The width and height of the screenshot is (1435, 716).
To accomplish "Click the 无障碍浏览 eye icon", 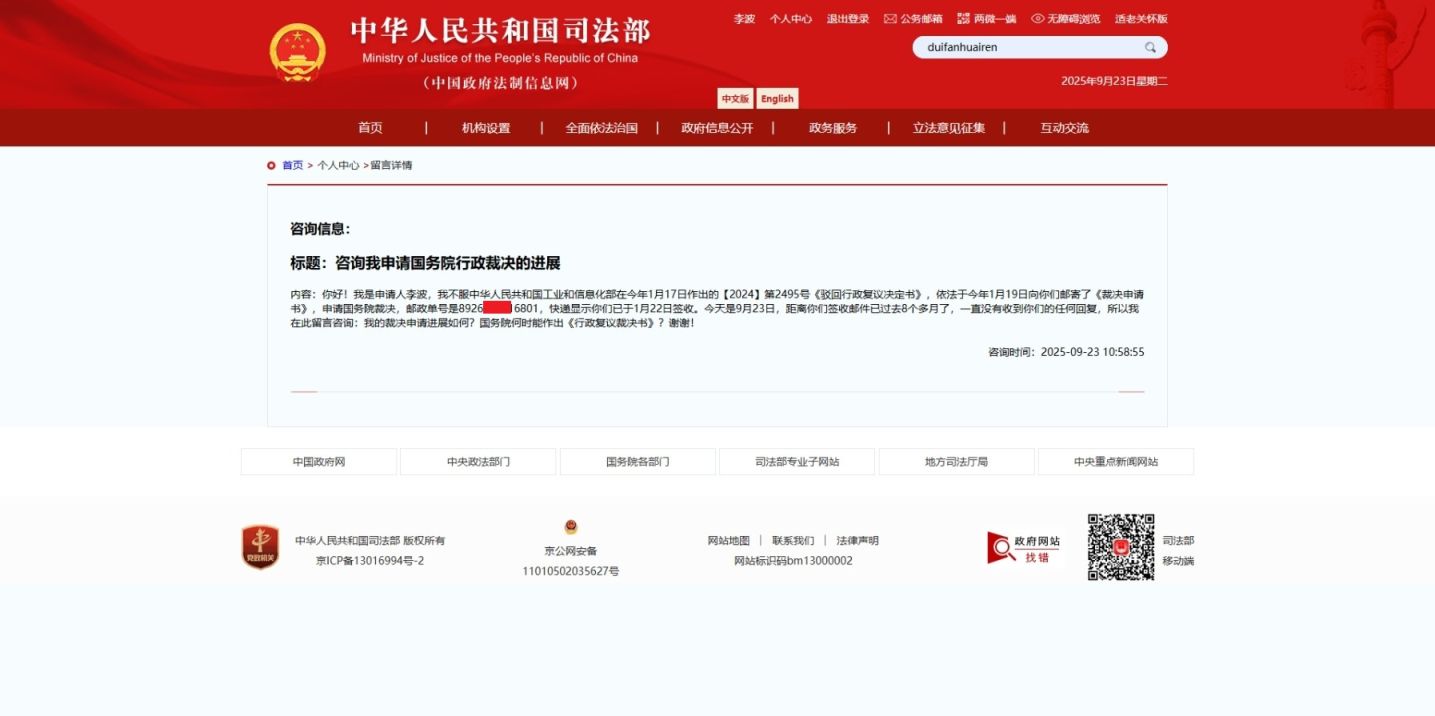I will click(1037, 19).
